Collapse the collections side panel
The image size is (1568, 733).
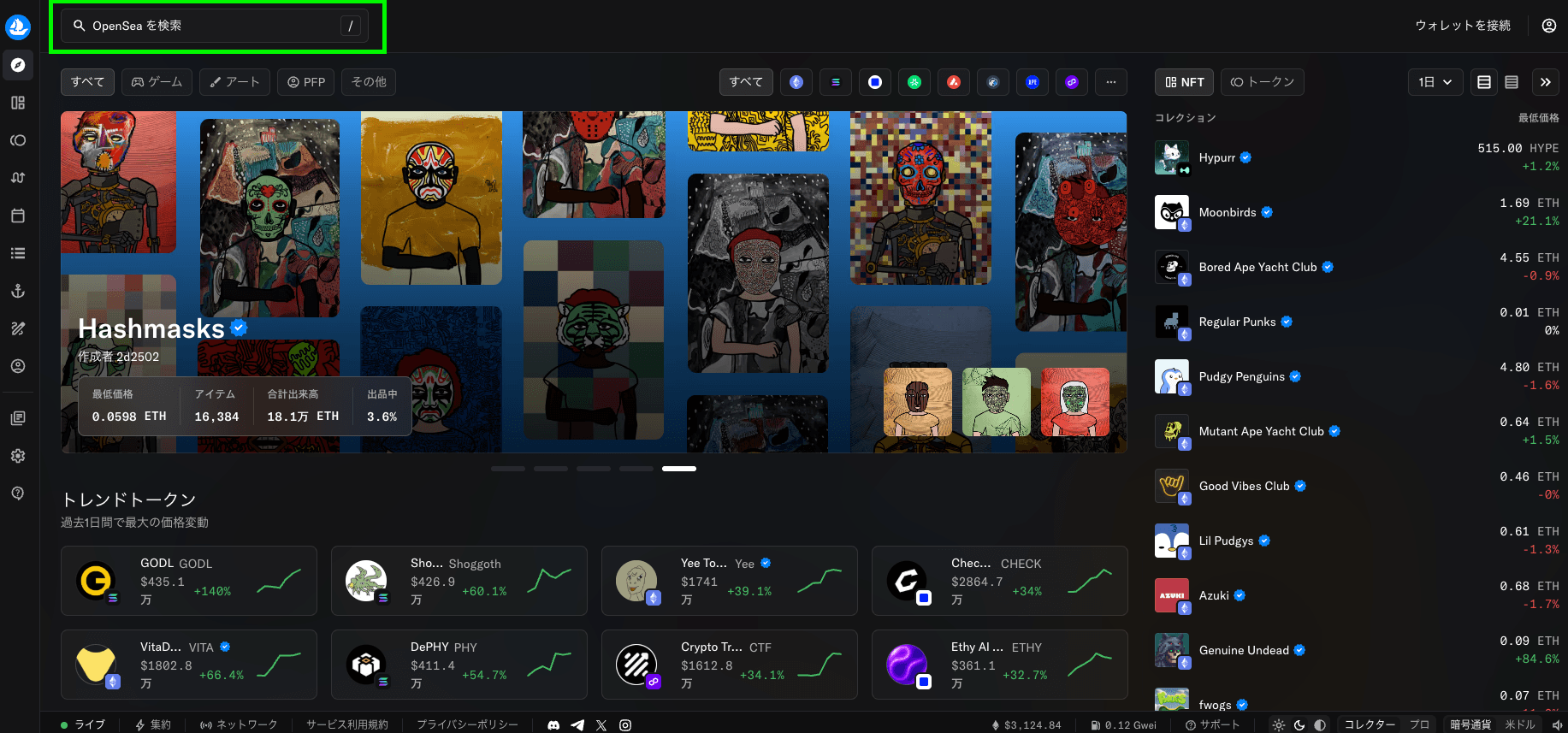(x=1545, y=82)
